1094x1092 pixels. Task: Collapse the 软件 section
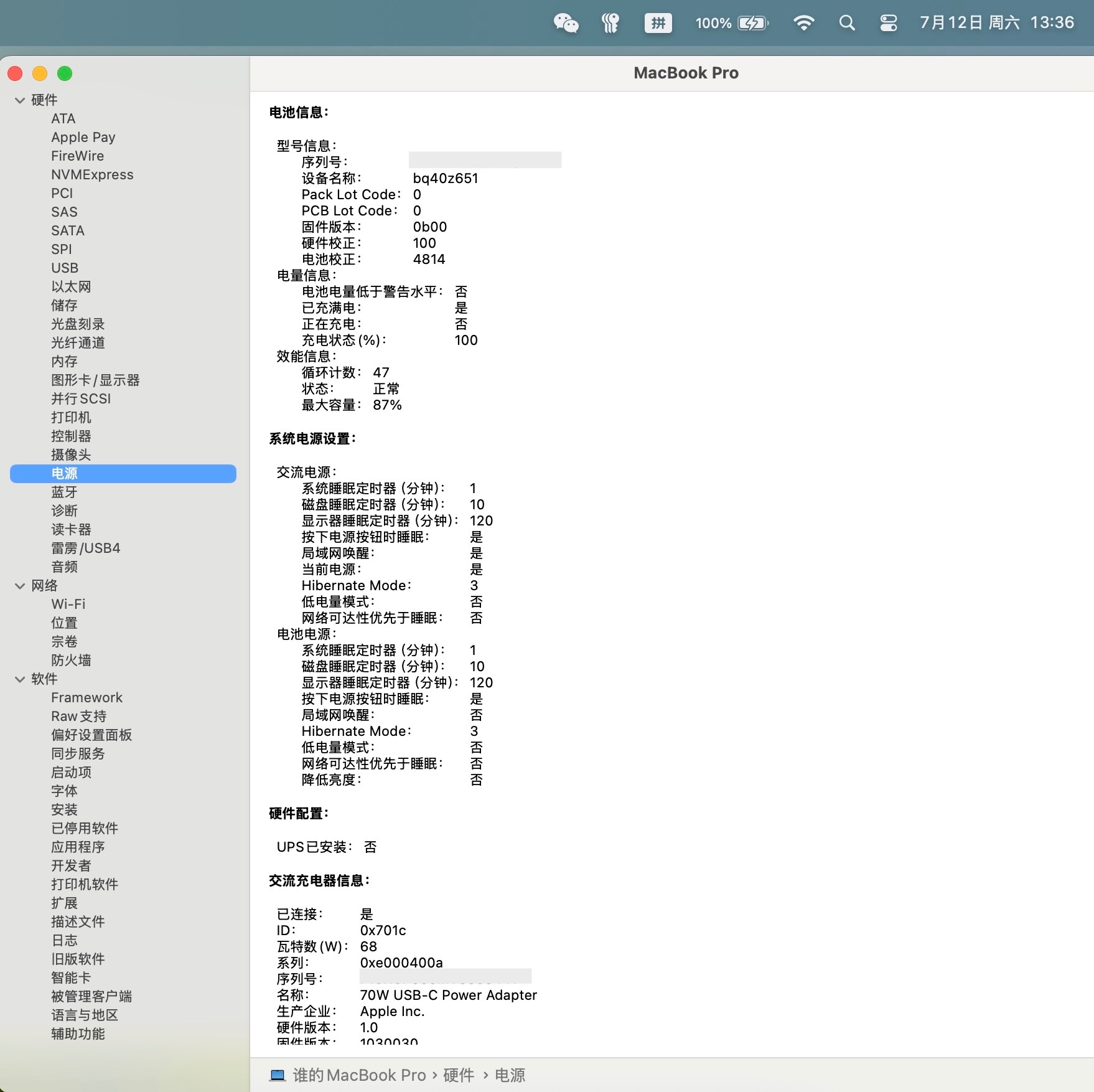20,679
